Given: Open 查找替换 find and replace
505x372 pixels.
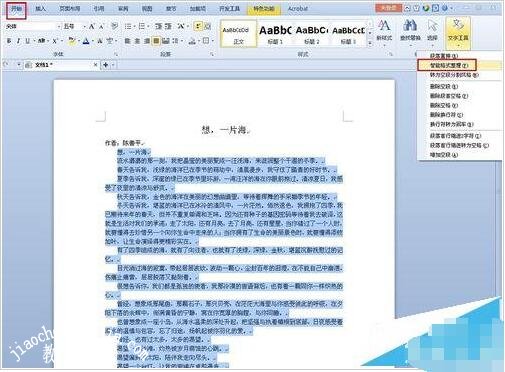Looking at the screenshot, I should pos(410,30).
